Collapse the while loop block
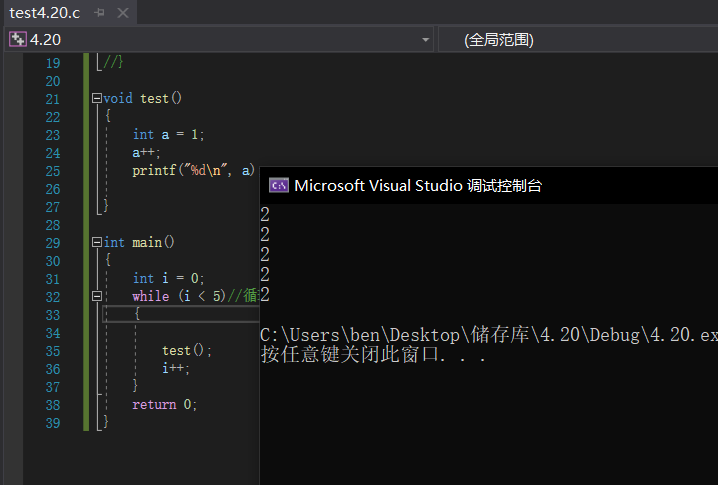This screenshot has height=485, width=718. click(x=97, y=296)
